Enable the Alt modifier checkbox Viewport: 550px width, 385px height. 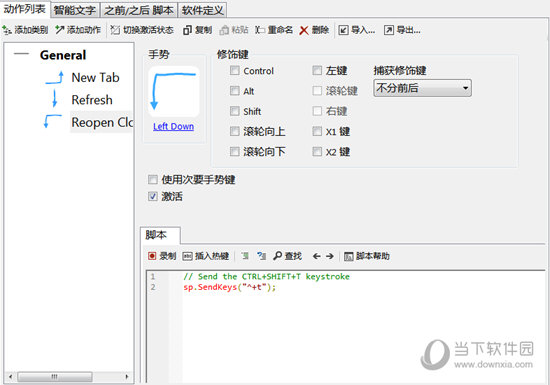(x=235, y=91)
